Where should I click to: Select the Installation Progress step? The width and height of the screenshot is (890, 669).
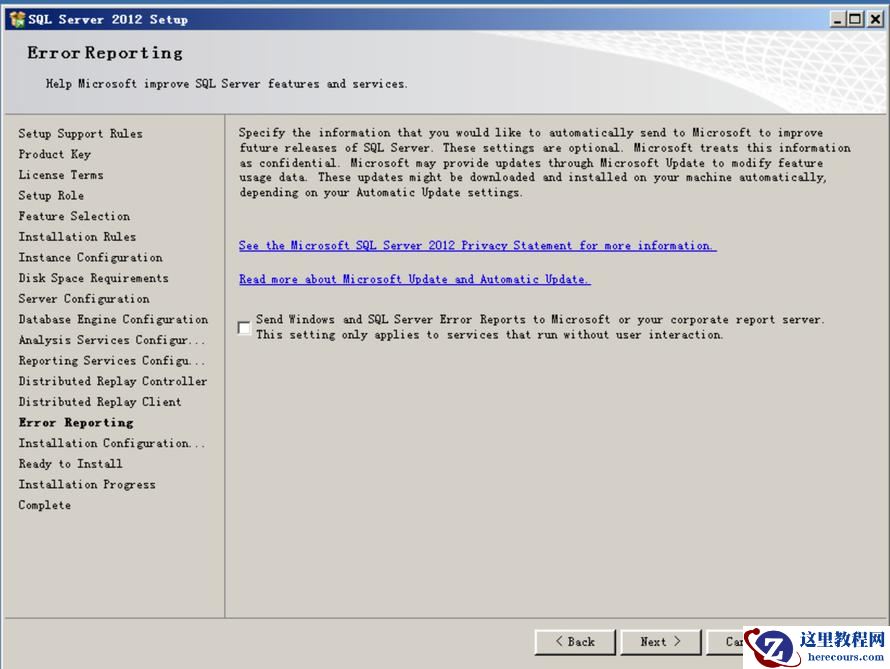[x=87, y=485]
